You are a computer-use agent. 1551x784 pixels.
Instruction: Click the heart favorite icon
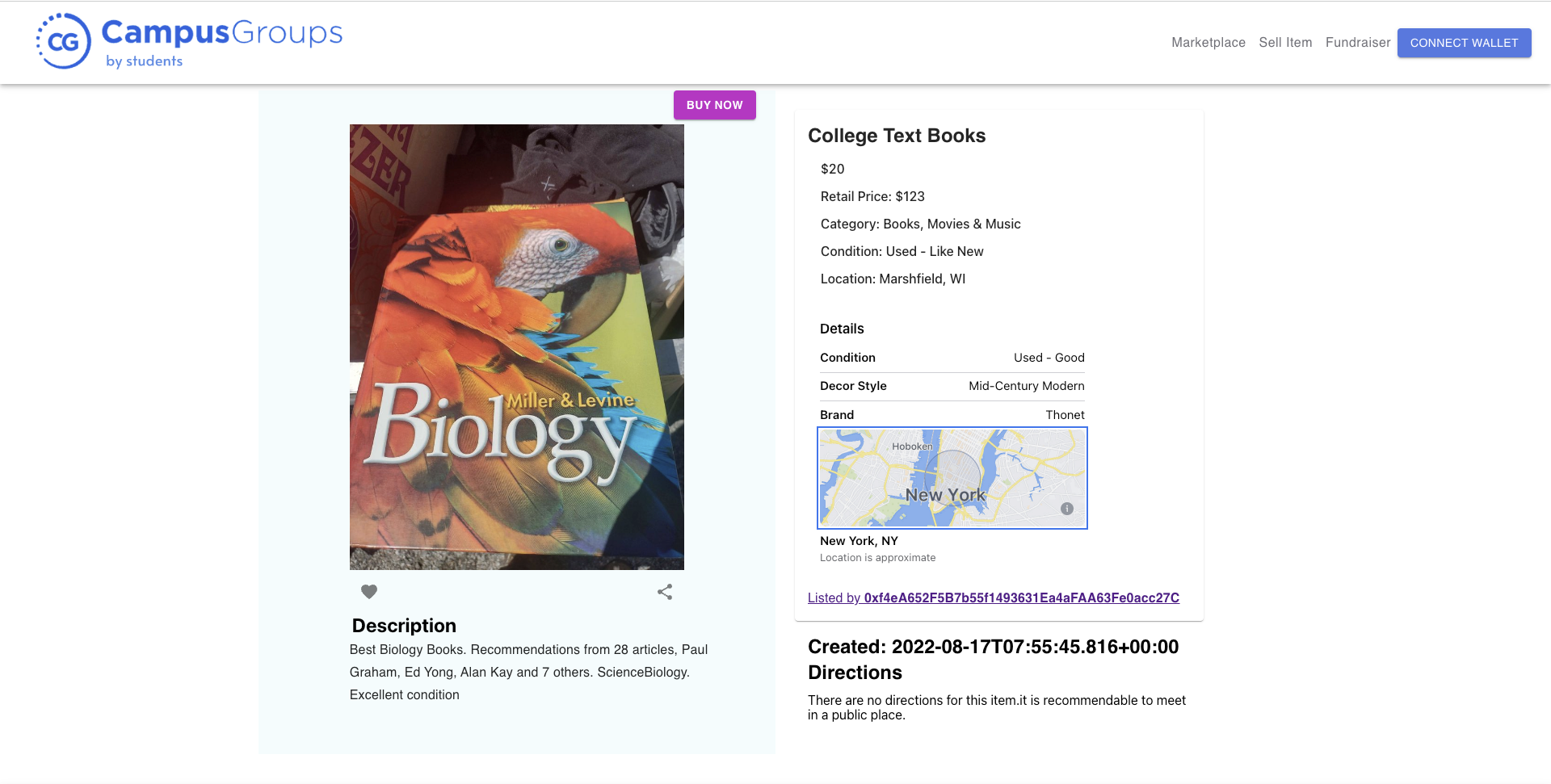(369, 592)
